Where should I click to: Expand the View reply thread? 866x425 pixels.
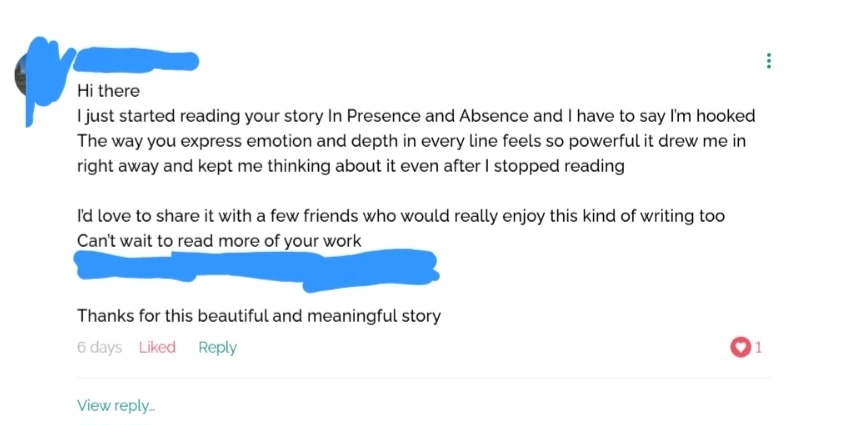[x=116, y=405]
